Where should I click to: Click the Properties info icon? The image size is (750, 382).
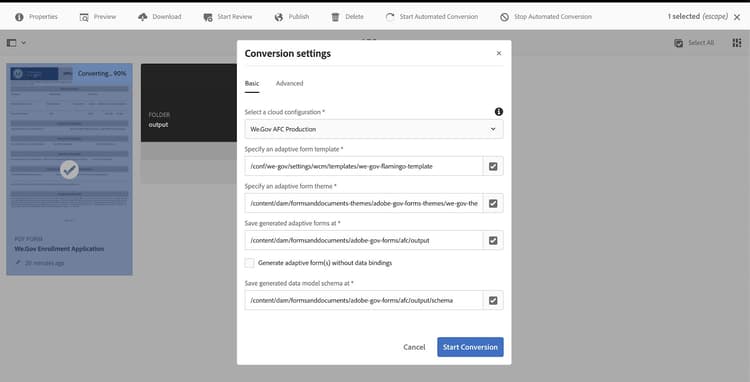[19, 17]
